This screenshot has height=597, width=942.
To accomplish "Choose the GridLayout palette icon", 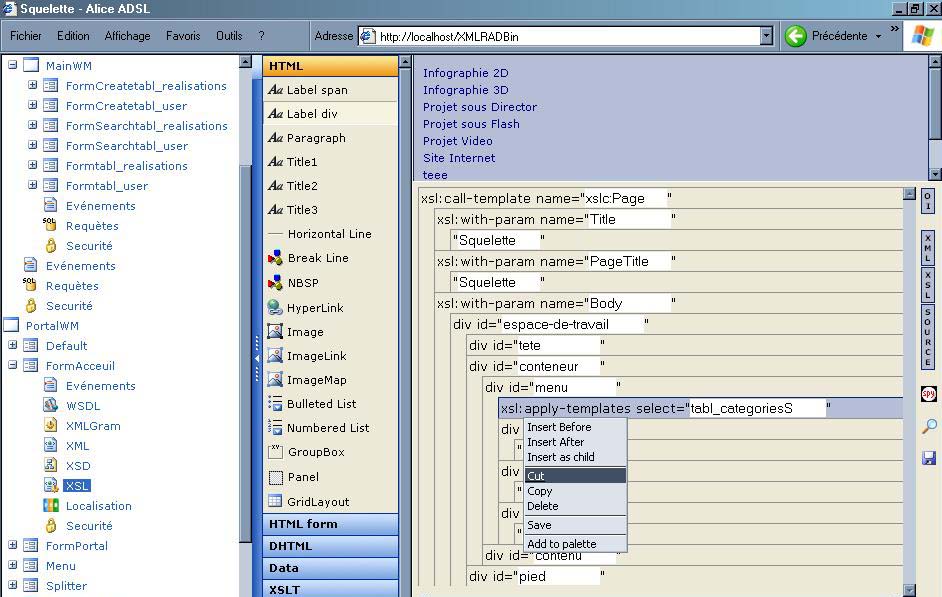I will click(x=275, y=502).
